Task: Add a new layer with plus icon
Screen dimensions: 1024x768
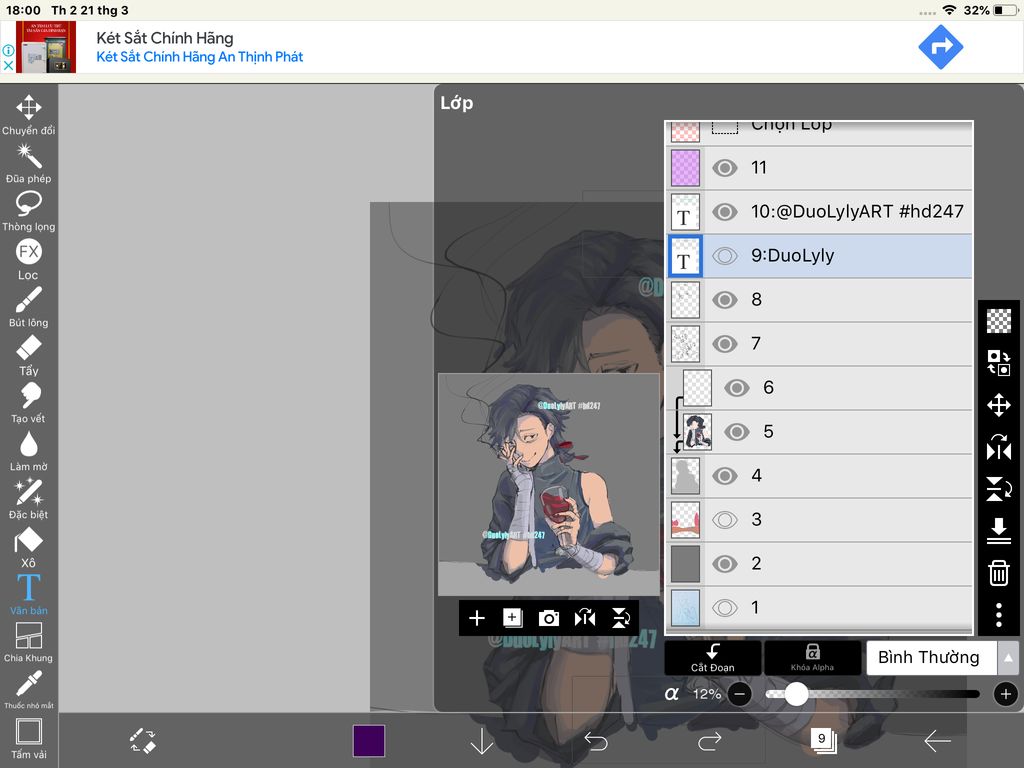Action: (477, 618)
